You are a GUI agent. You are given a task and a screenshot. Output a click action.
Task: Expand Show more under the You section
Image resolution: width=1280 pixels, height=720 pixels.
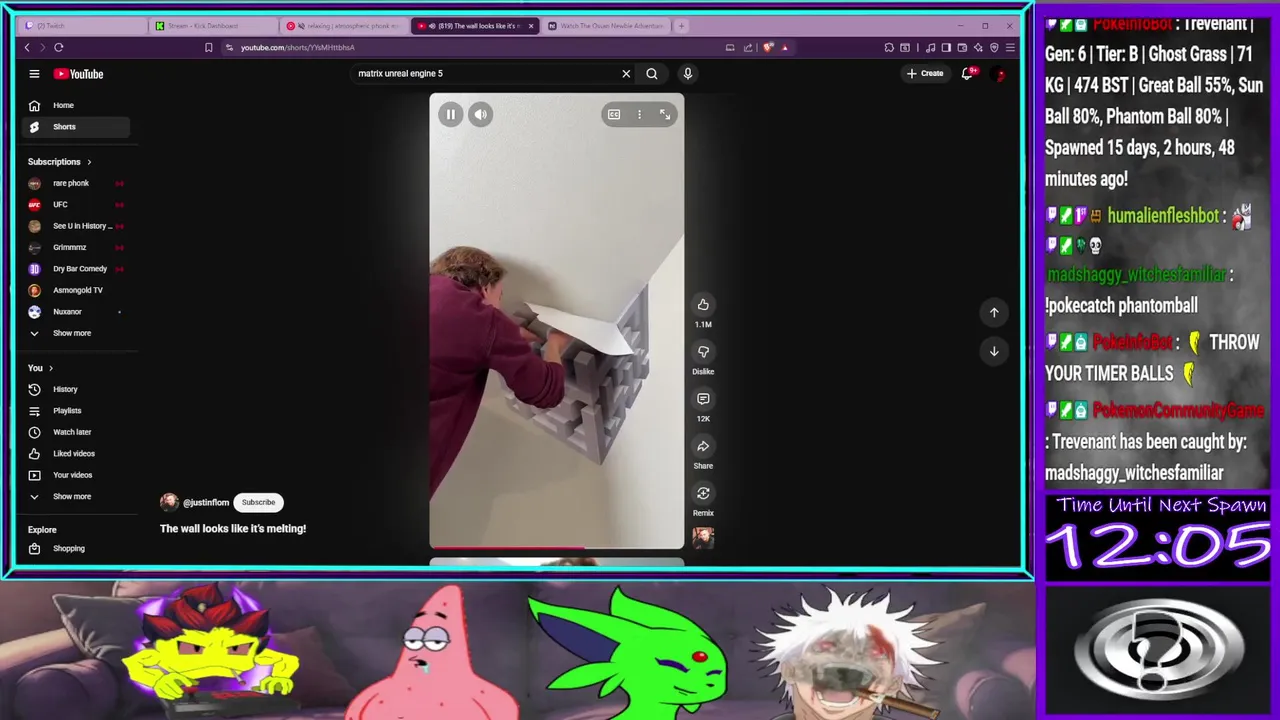click(x=76, y=496)
